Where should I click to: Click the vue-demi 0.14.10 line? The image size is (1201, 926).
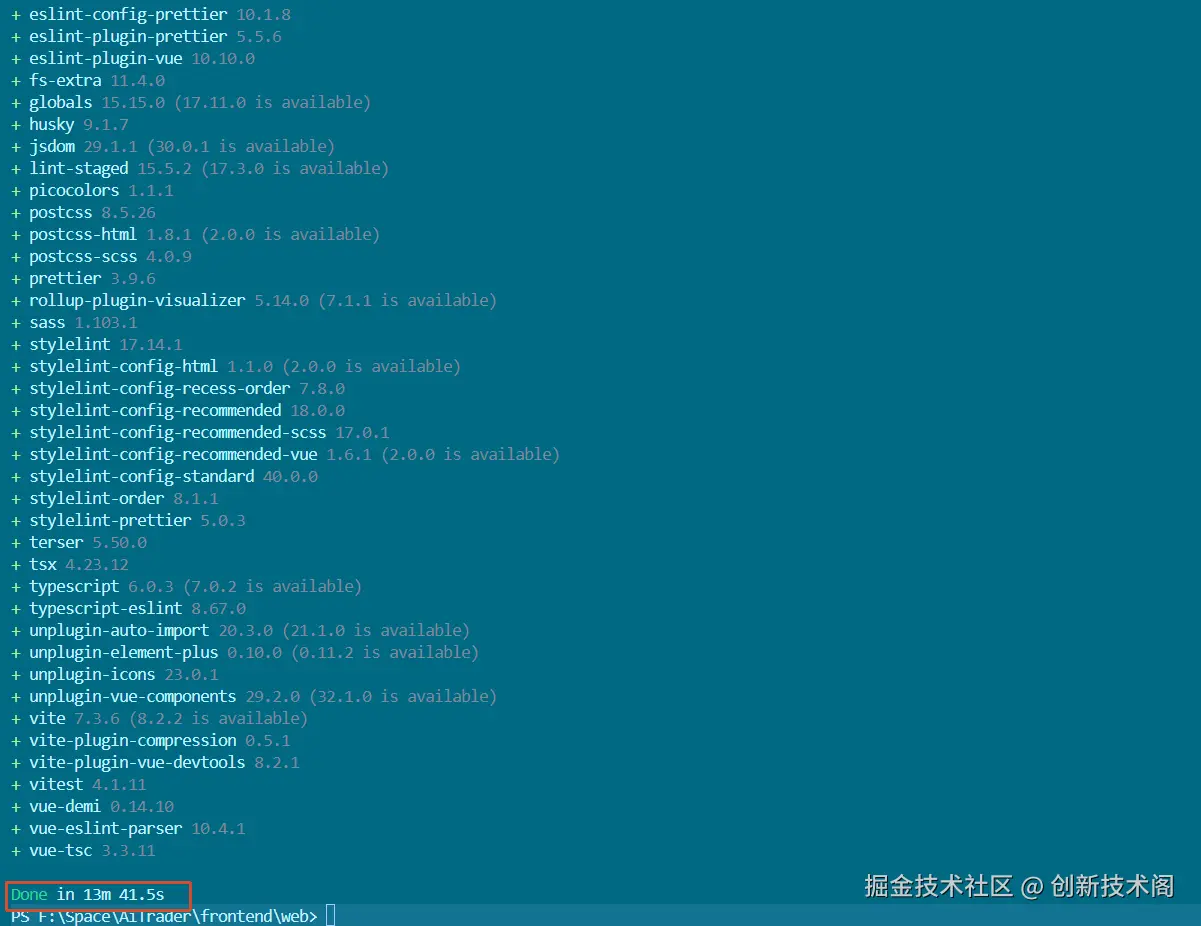pyautogui.click(x=92, y=807)
